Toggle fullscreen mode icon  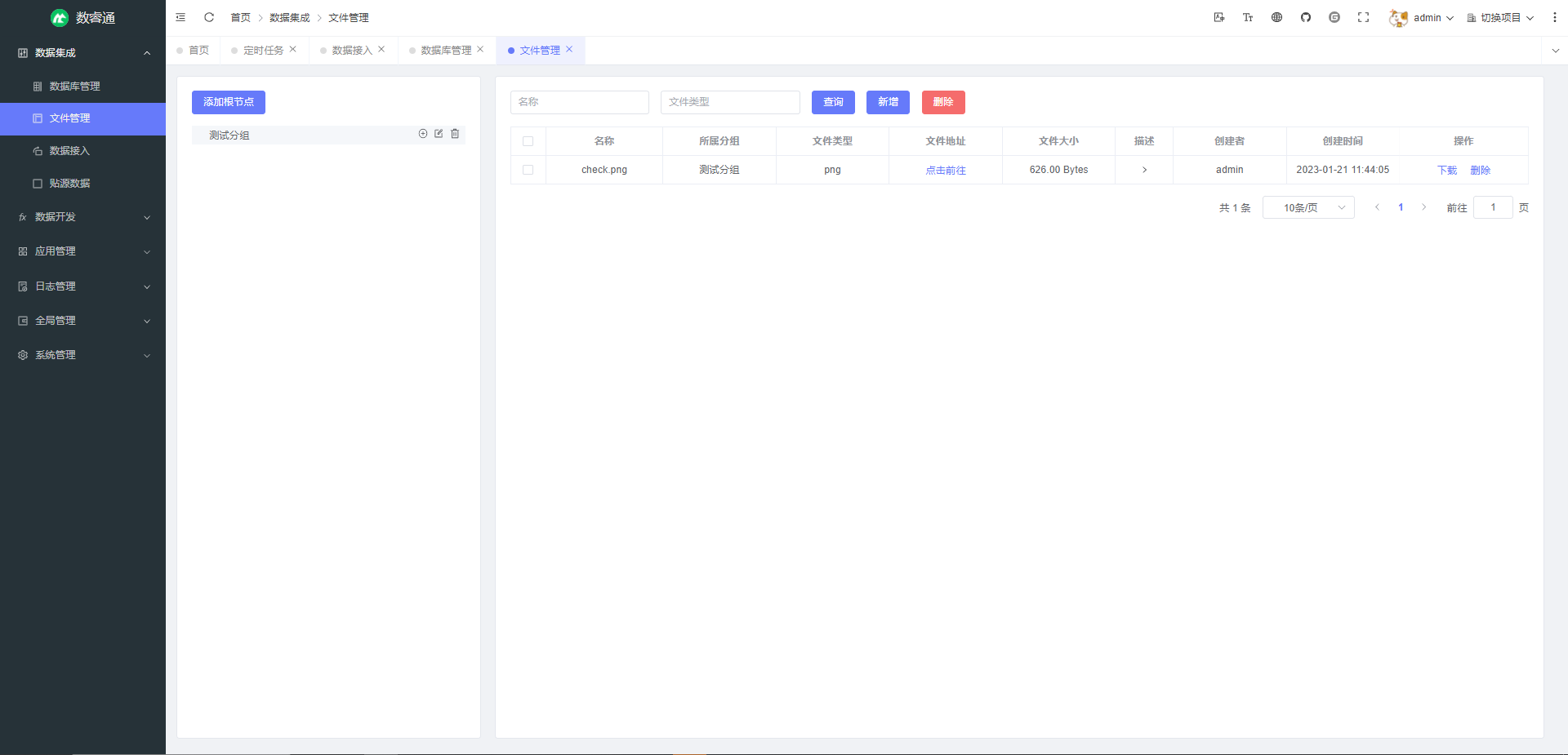coord(1363,17)
